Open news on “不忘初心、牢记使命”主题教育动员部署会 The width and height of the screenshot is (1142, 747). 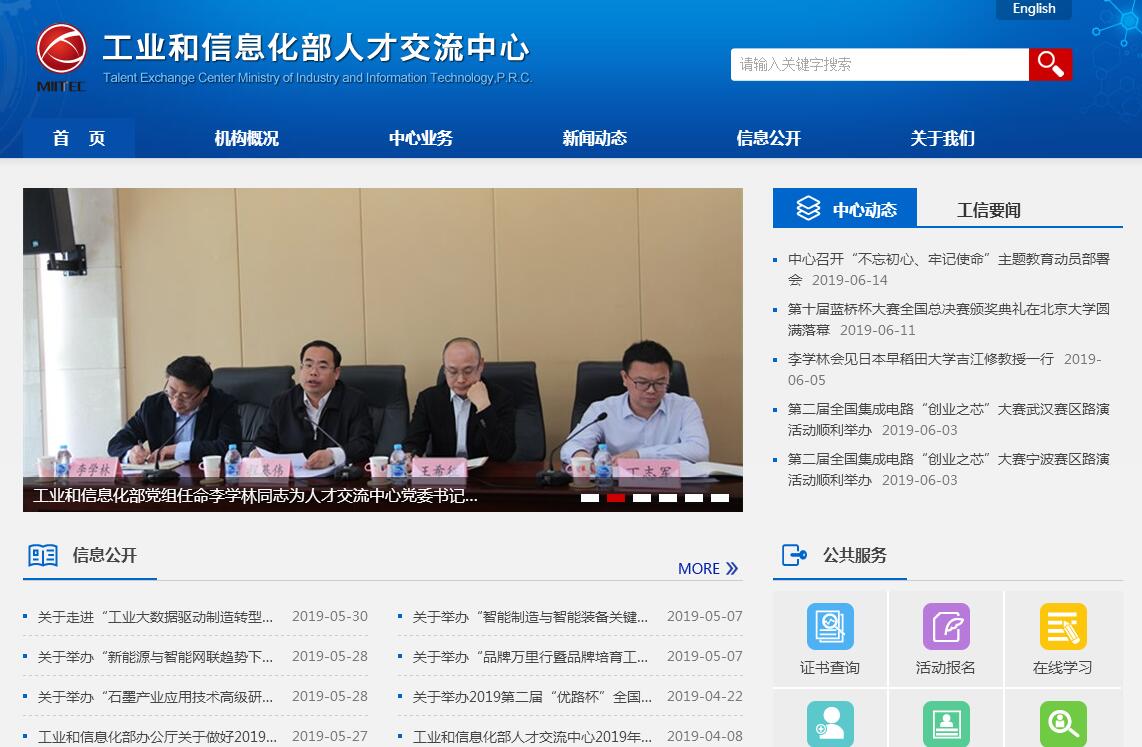(x=948, y=269)
